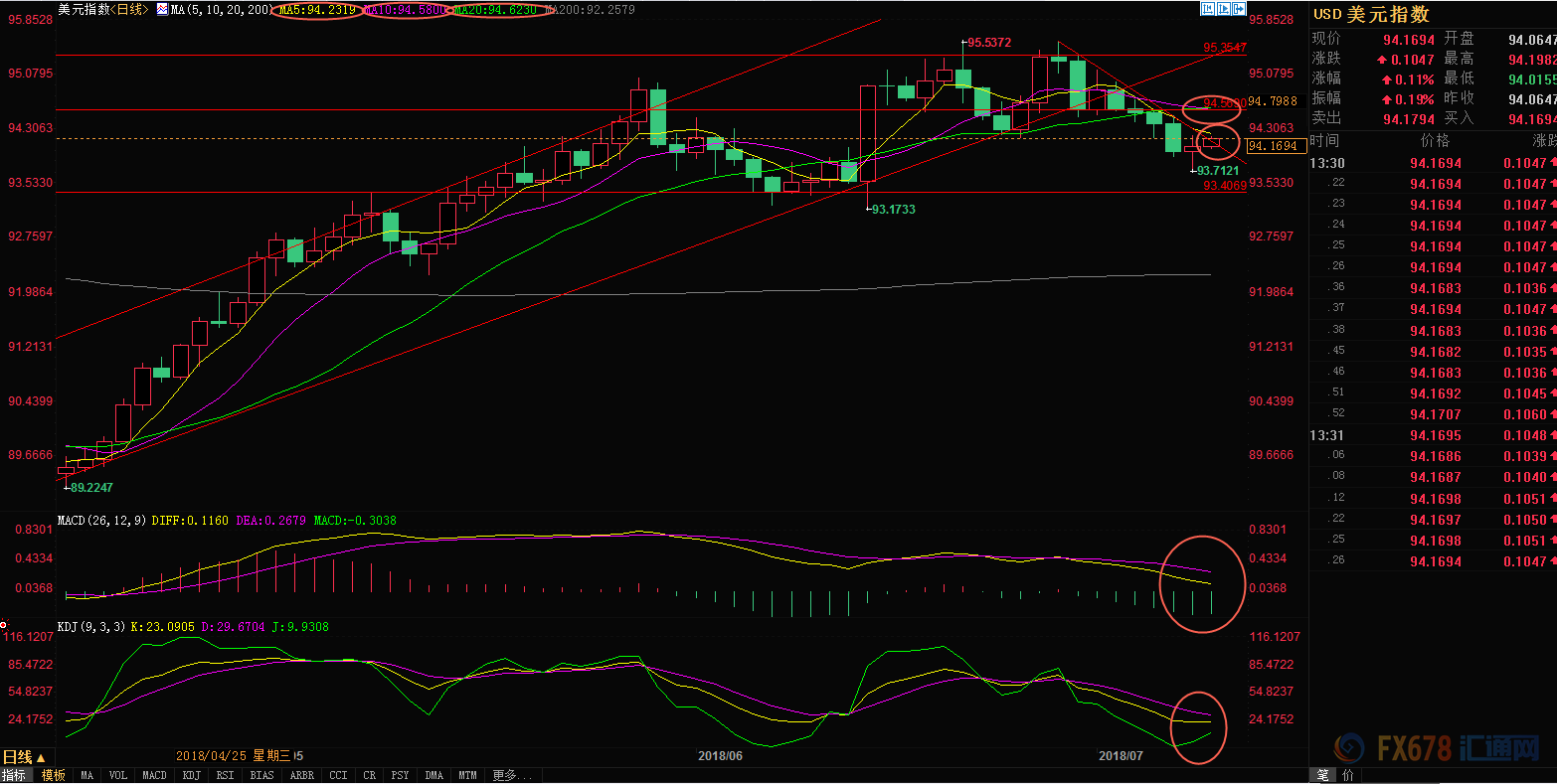Image resolution: width=1557 pixels, height=784 pixels.
Task: Click the 93.7121 price label
Action: 1218,171
